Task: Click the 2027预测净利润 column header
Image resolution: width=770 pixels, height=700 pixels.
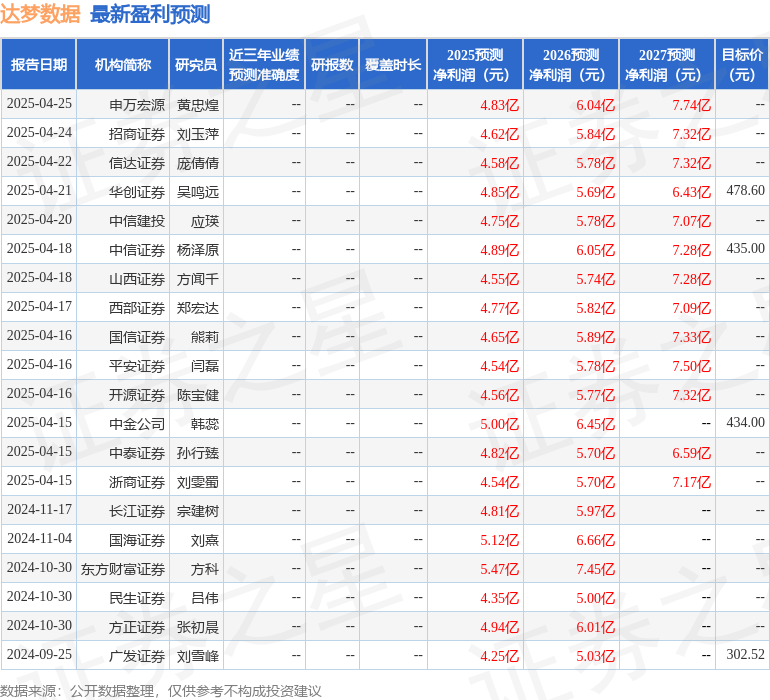Action: tap(667, 64)
